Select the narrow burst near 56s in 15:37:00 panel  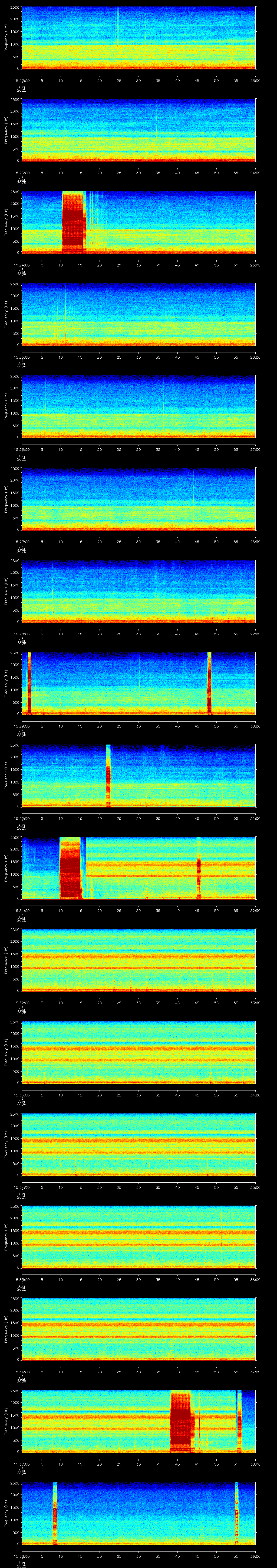point(239,1421)
